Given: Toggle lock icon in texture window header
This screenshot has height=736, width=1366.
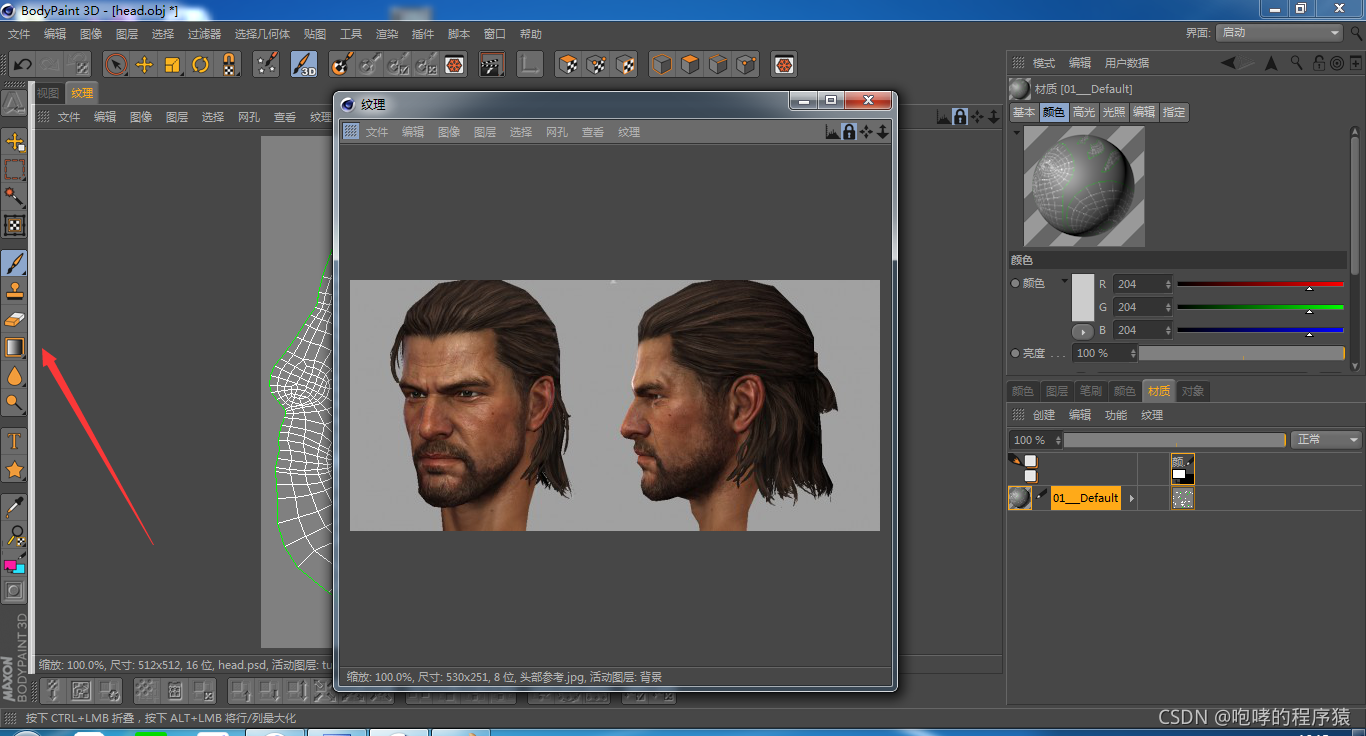Looking at the screenshot, I should coord(849,132).
